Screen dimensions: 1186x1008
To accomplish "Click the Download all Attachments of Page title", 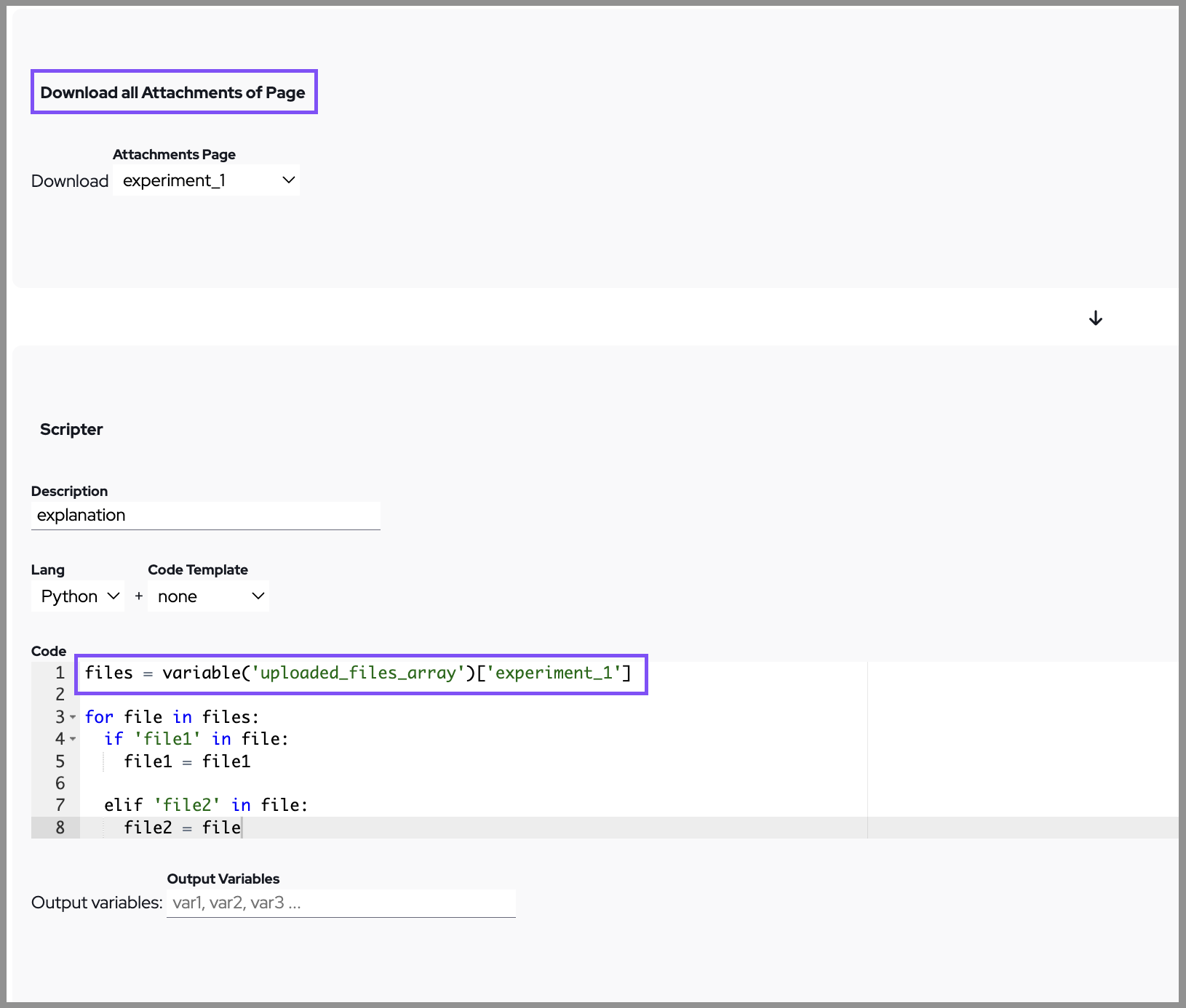I will coord(173,92).
